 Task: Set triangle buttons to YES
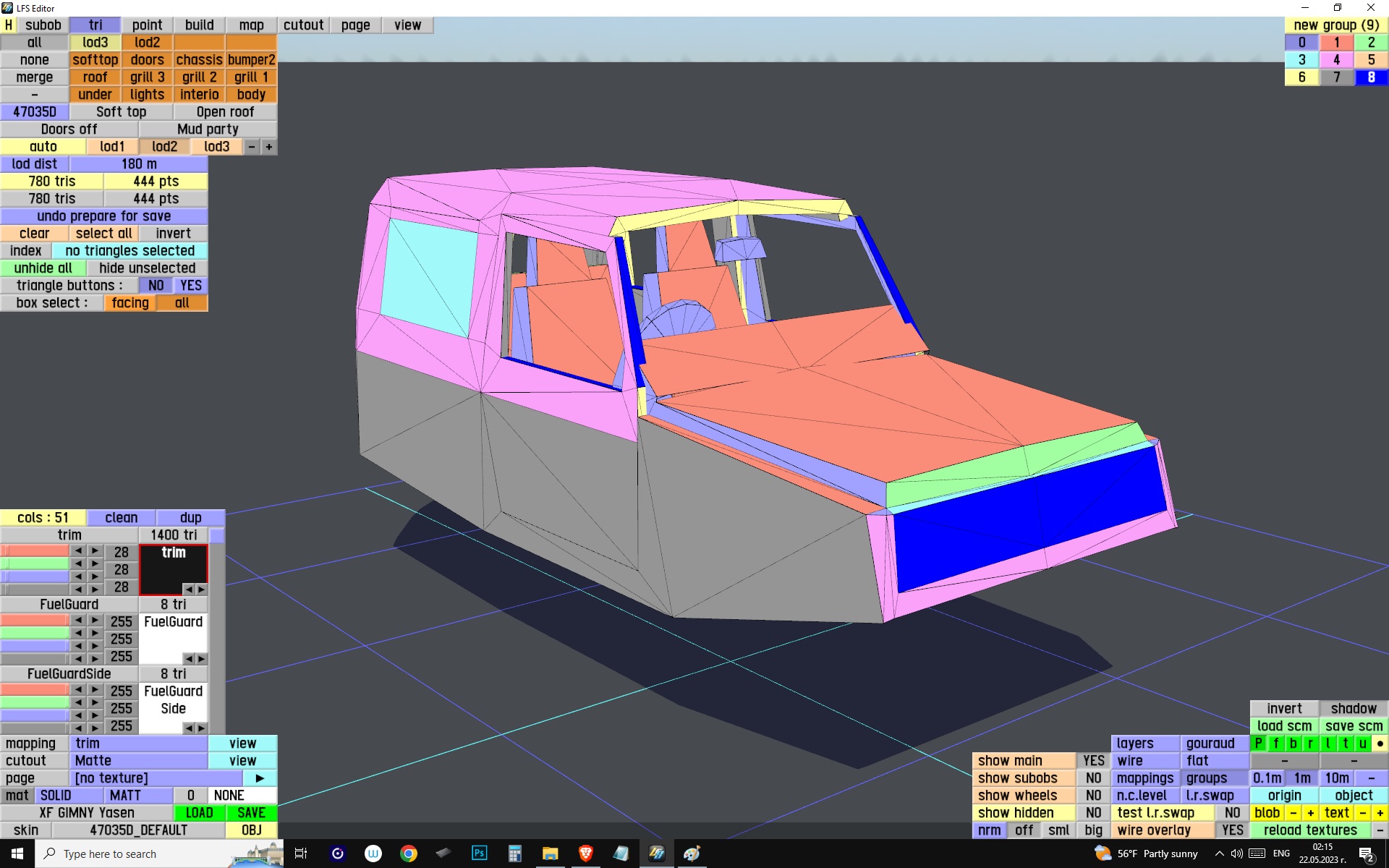point(190,285)
